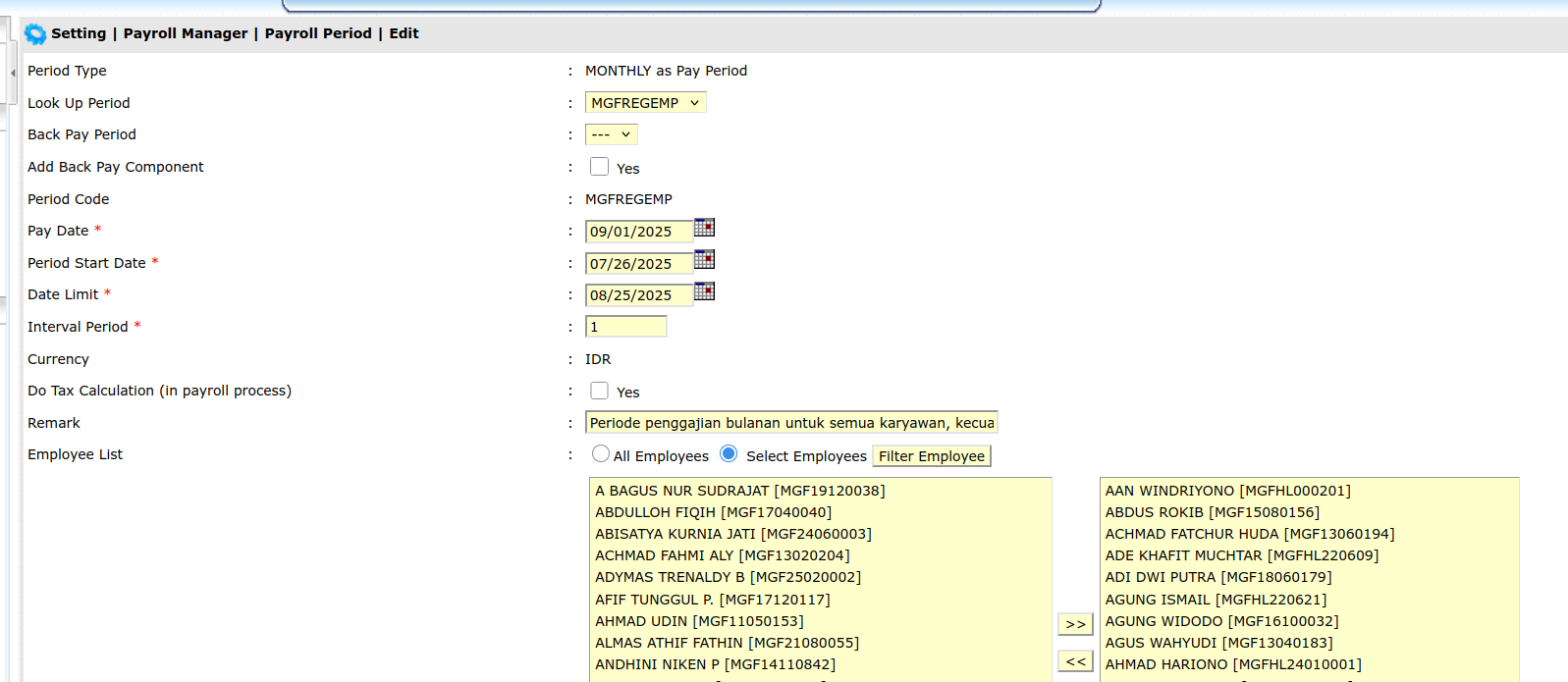The height and width of the screenshot is (682, 1568).
Task: Click the Remark text field
Action: (x=790, y=423)
